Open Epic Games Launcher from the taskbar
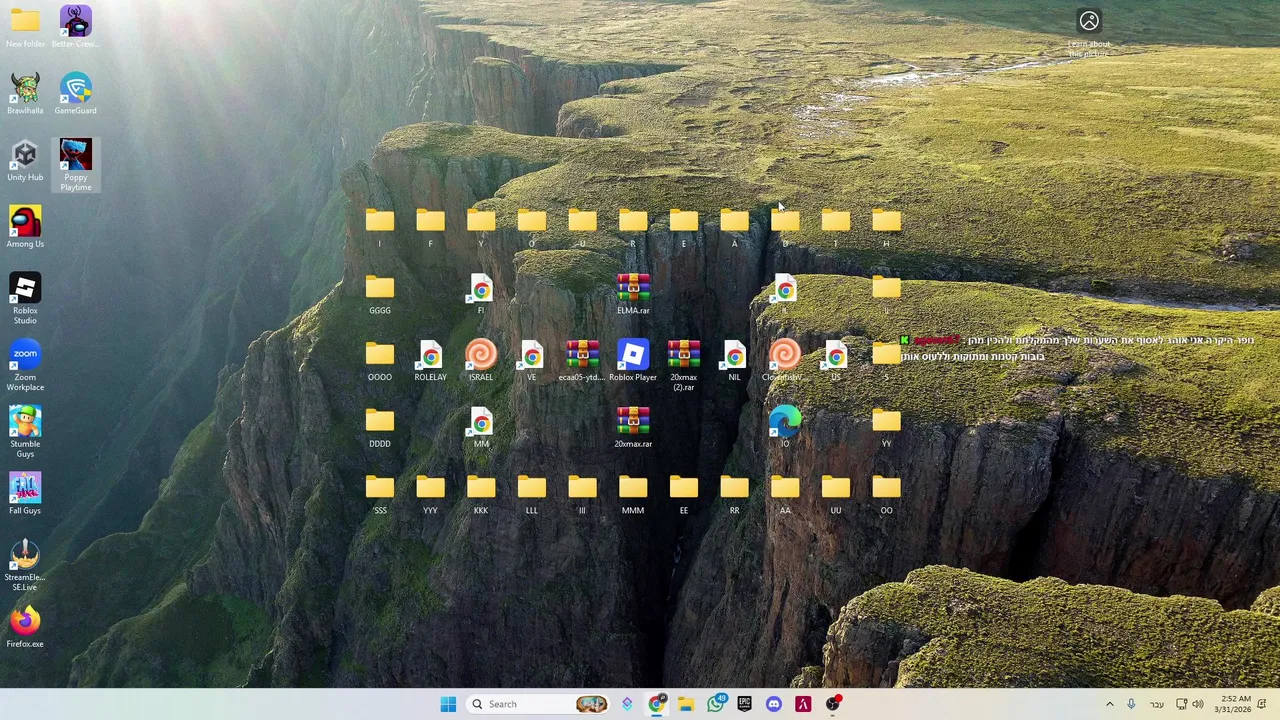Viewport: 1280px width, 720px height. [744, 704]
